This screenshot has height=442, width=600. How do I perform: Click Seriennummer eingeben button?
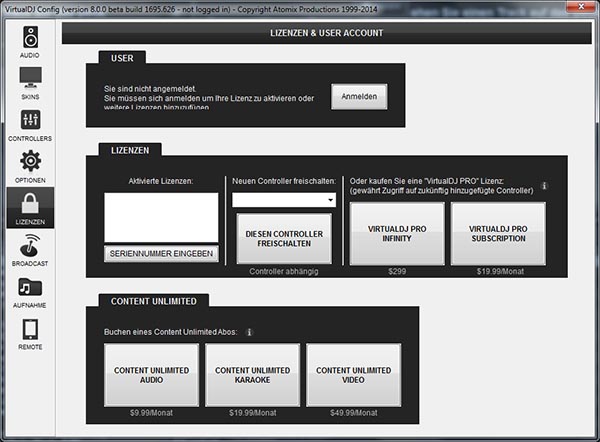(x=161, y=254)
